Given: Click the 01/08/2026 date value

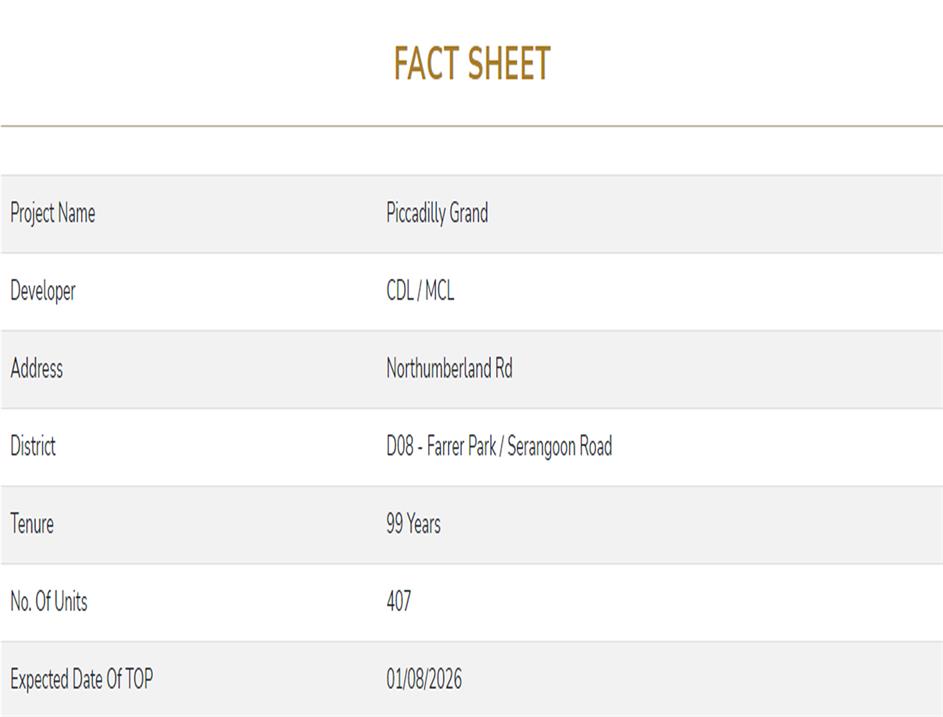Looking at the screenshot, I should 424,680.
